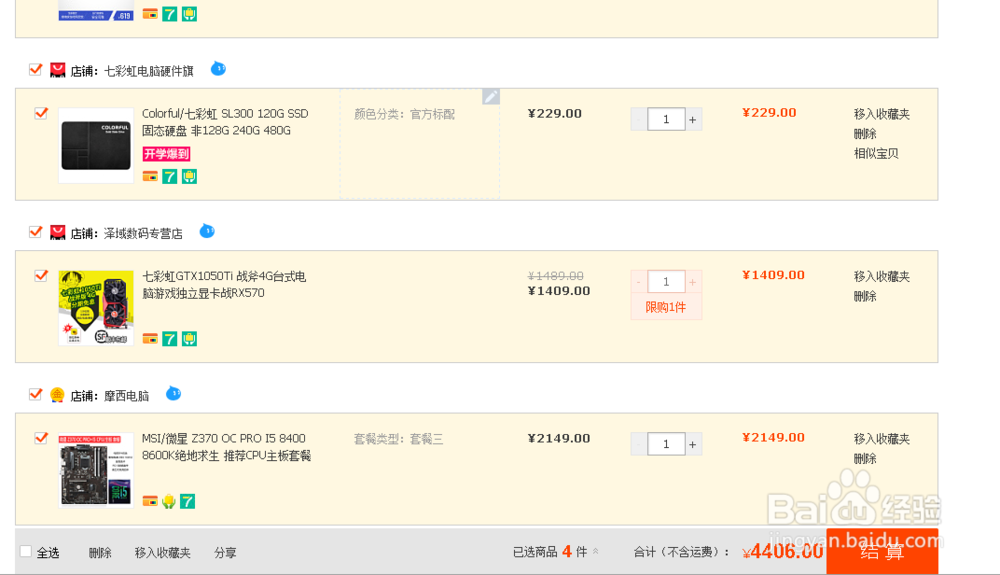Uncheck the 七彩虹电脑硬件旗 shop checkbox

36,69
